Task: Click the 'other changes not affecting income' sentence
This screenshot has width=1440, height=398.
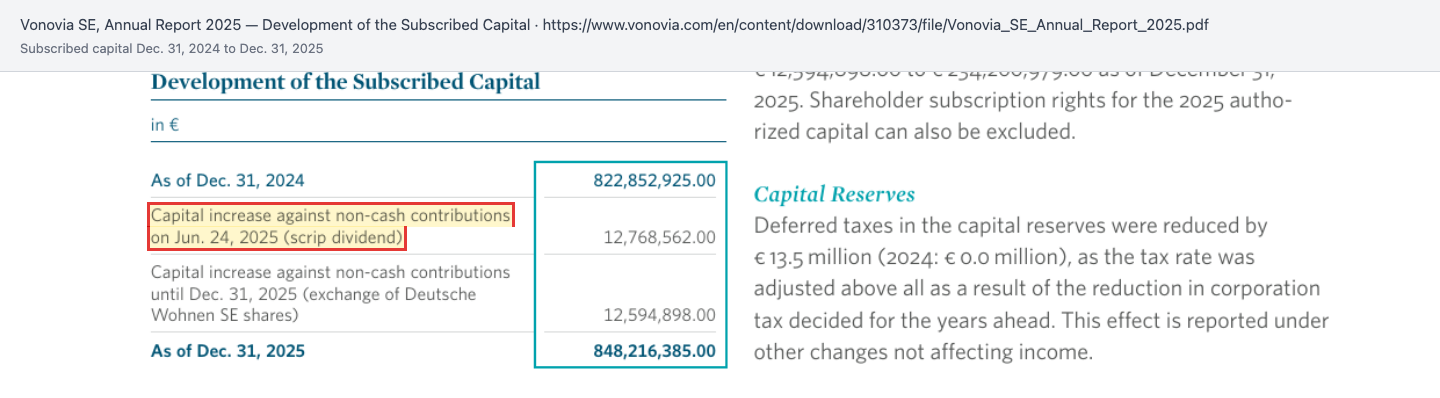Action: click(x=920, y=352)
